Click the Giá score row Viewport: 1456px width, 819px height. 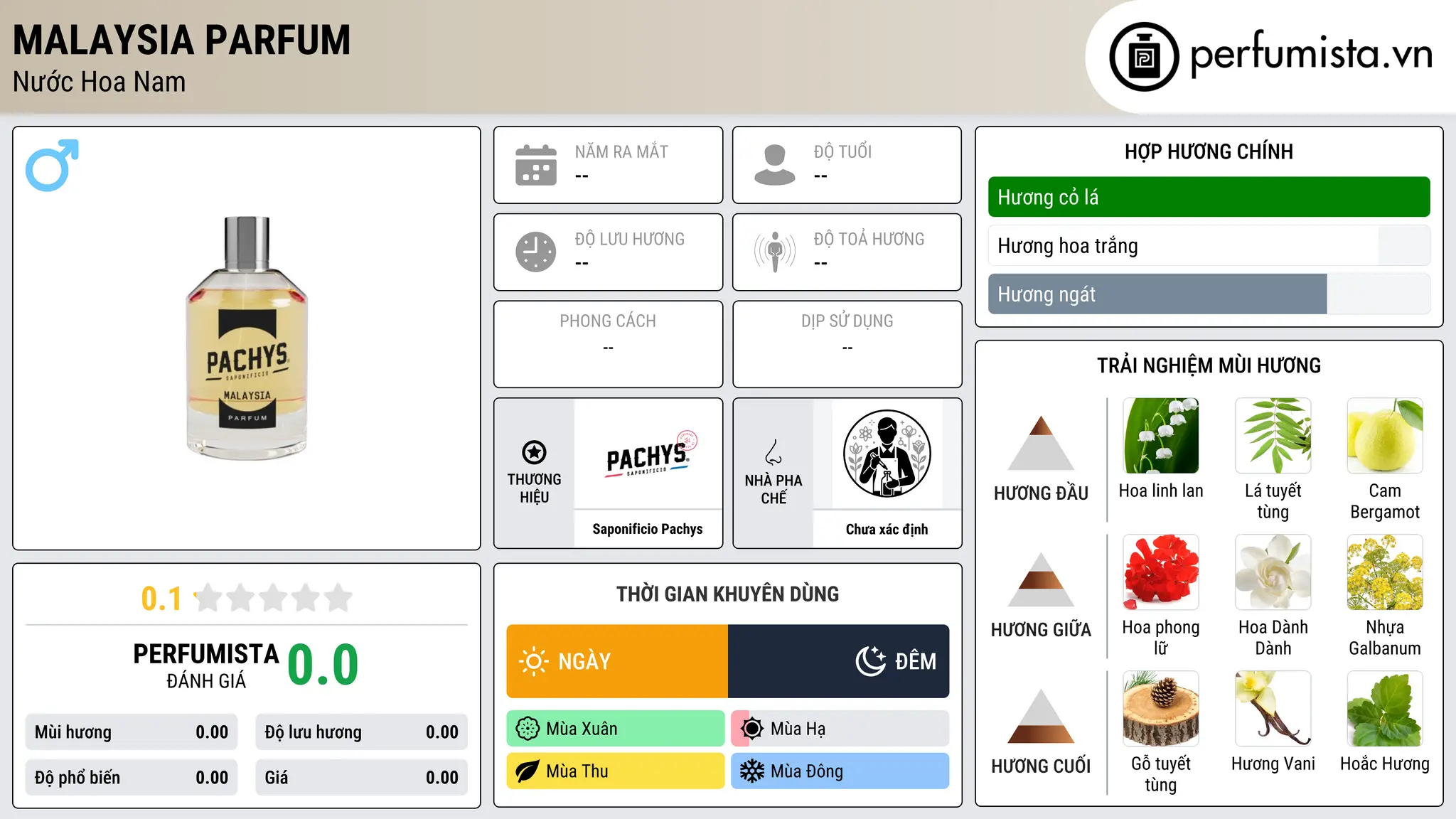point(362,778)
